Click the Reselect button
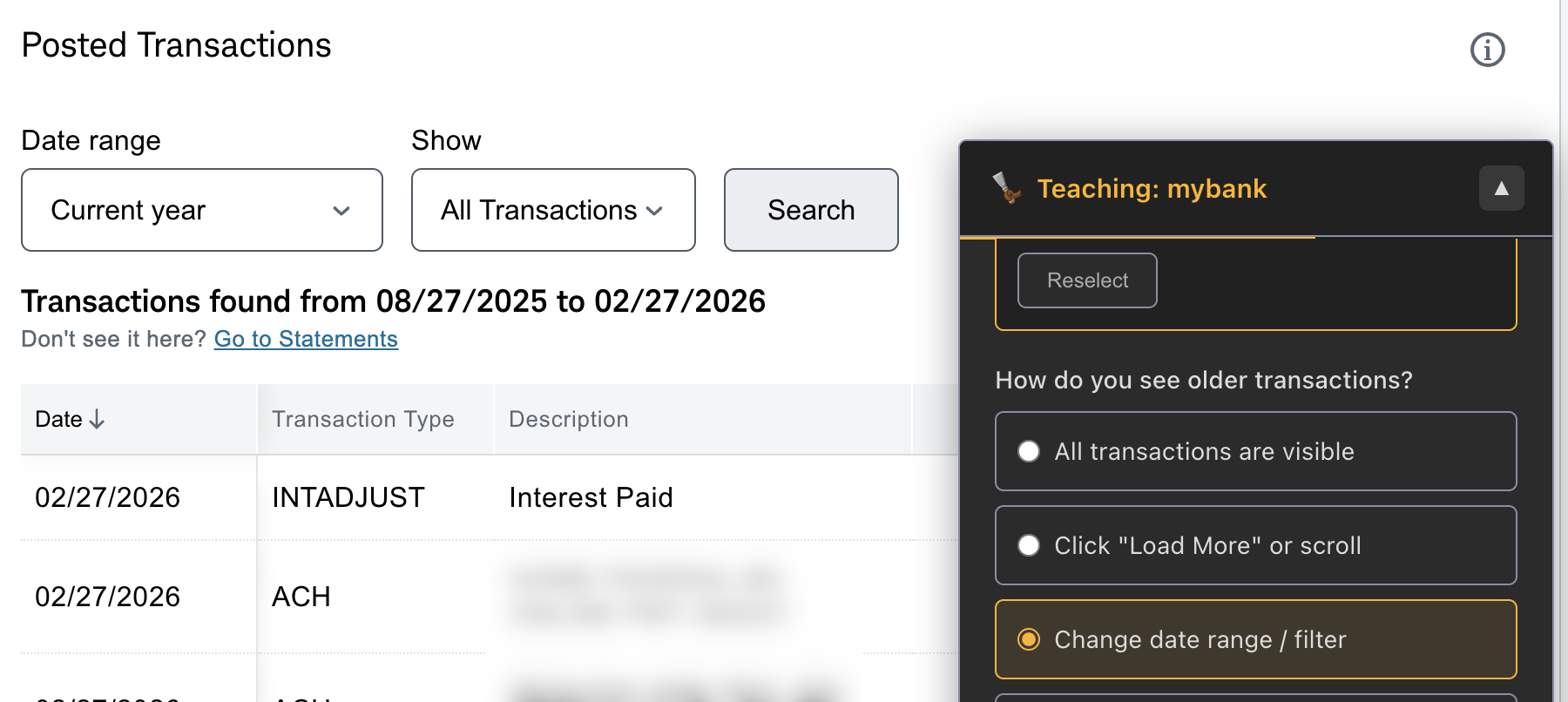 [1087, 280]
